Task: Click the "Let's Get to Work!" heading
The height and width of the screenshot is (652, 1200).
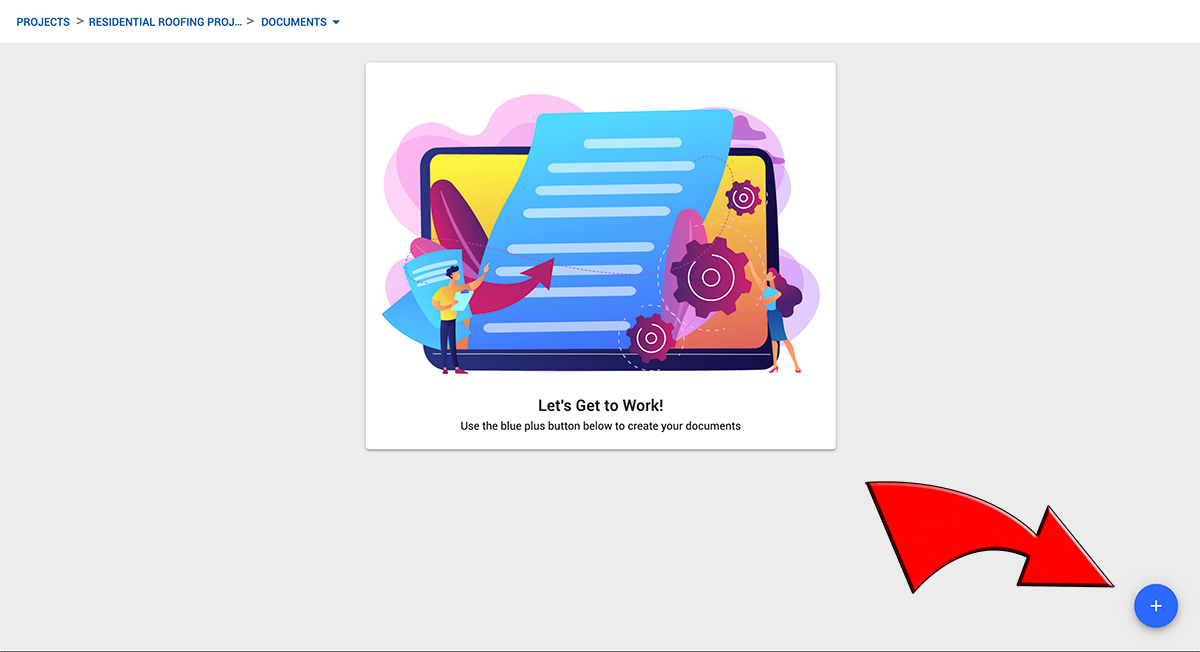Action: [601, 405]
